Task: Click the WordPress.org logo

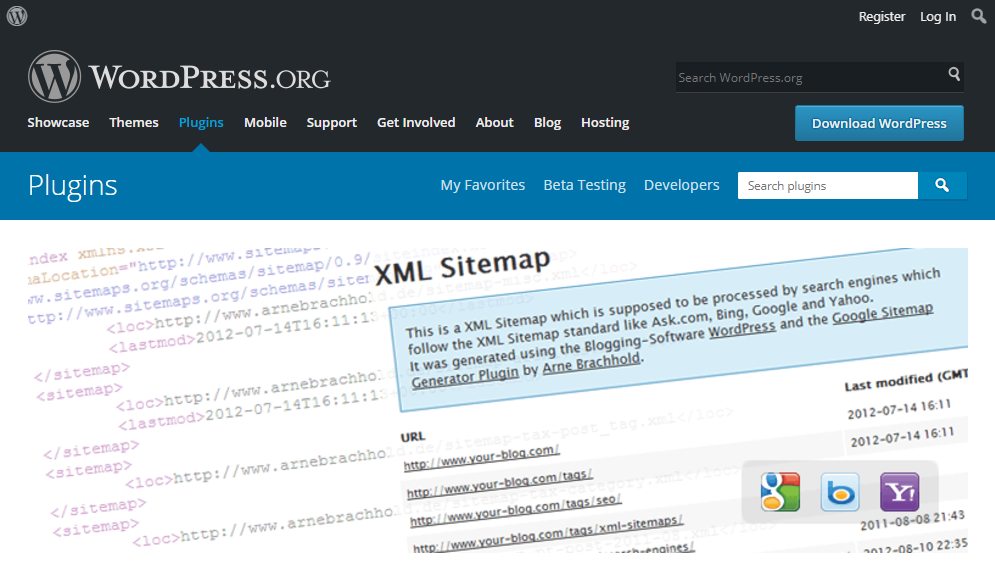Action: 179,77
